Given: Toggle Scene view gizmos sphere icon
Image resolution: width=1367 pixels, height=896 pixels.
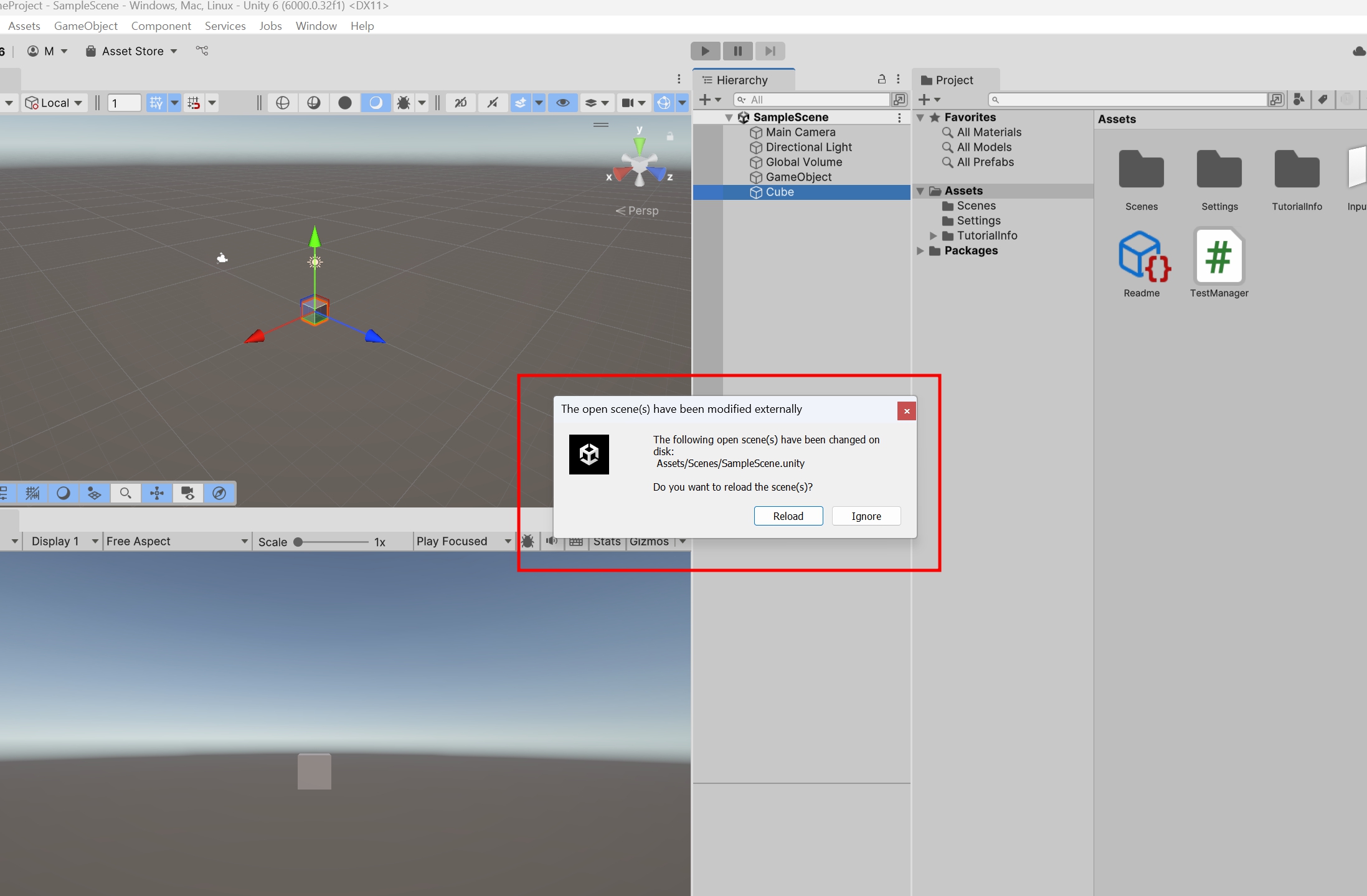Looking at the screenshot, I should coord(664,103).
